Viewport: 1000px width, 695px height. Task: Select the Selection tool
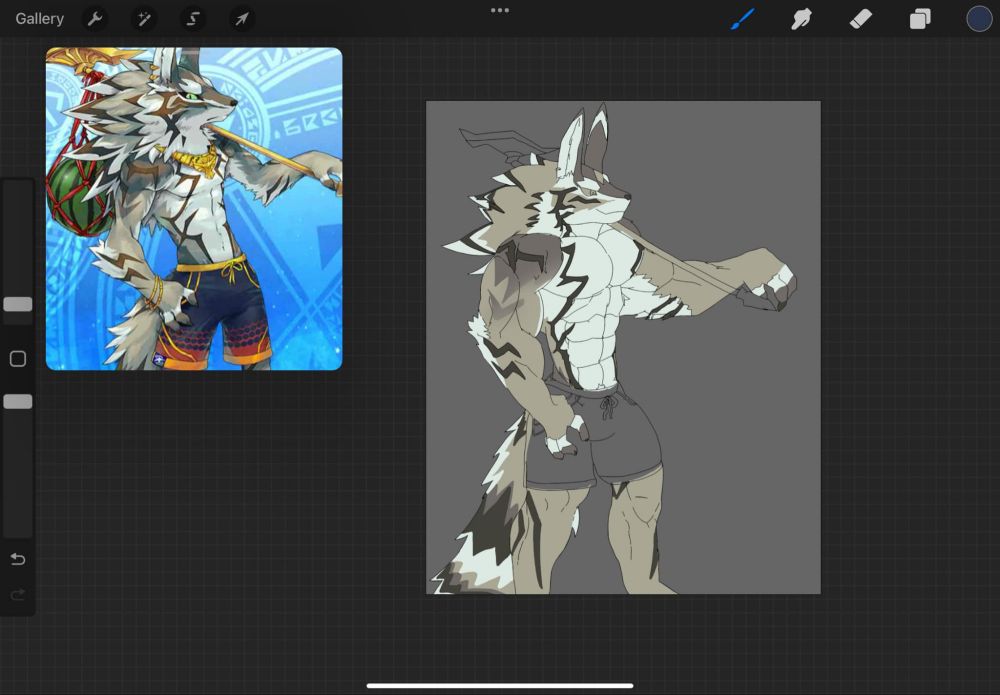click(193, 19)
